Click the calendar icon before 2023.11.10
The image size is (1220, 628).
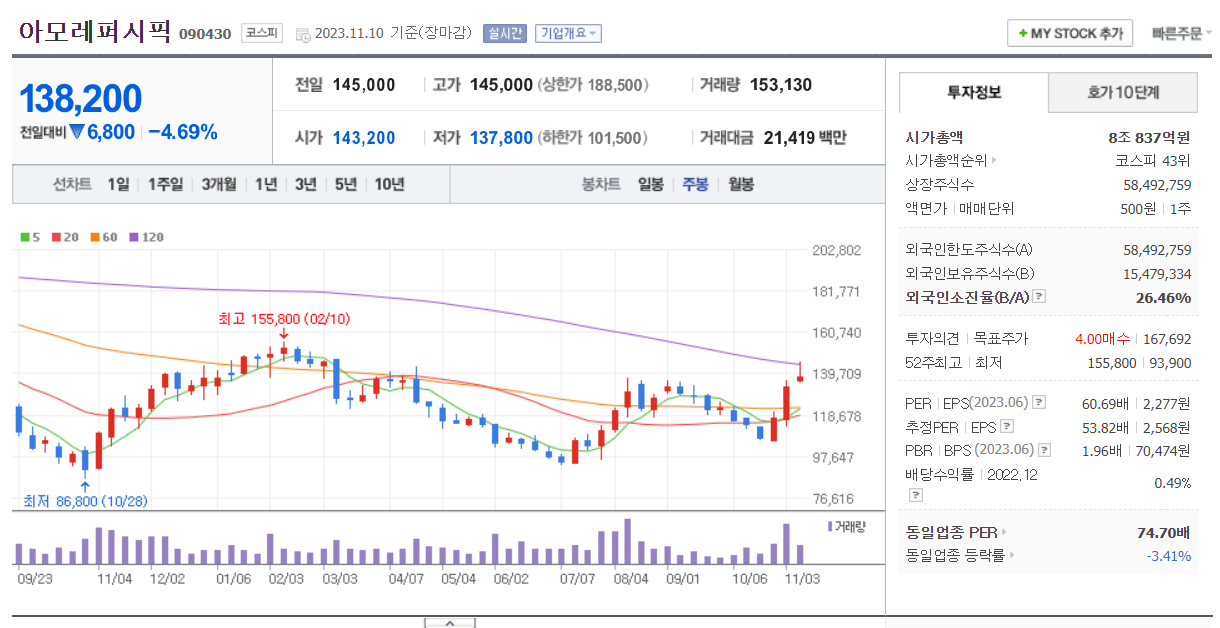pyautogui.click(x=302, y=34)
